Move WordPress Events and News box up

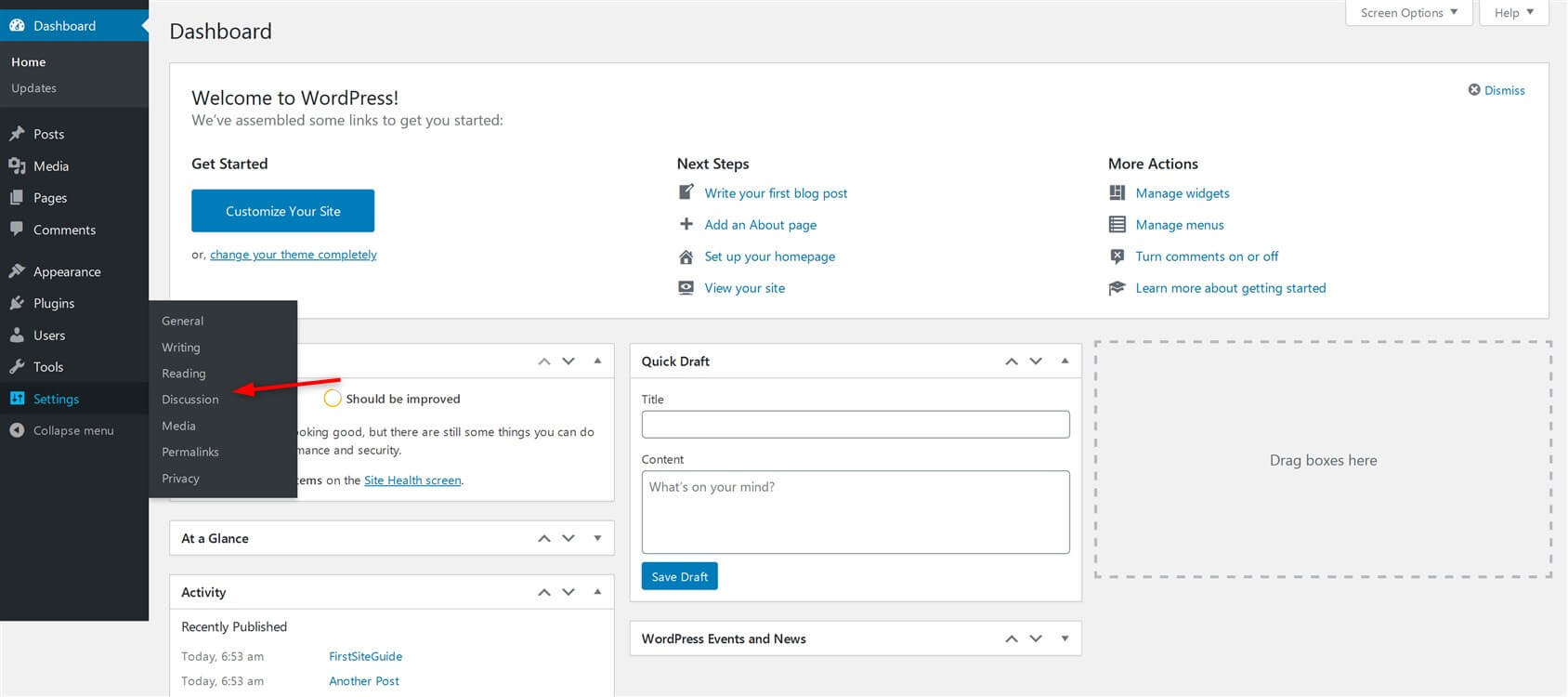[x=1012, y=638]
